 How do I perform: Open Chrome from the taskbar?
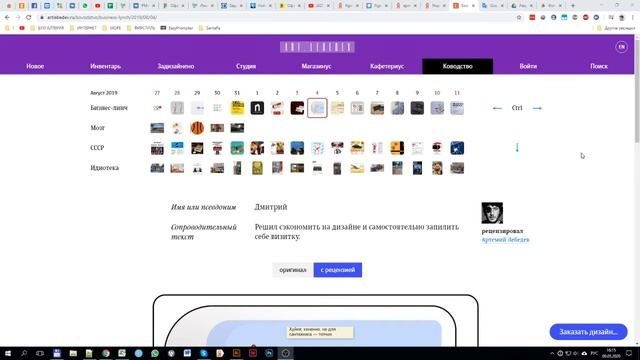click(106, 353)
